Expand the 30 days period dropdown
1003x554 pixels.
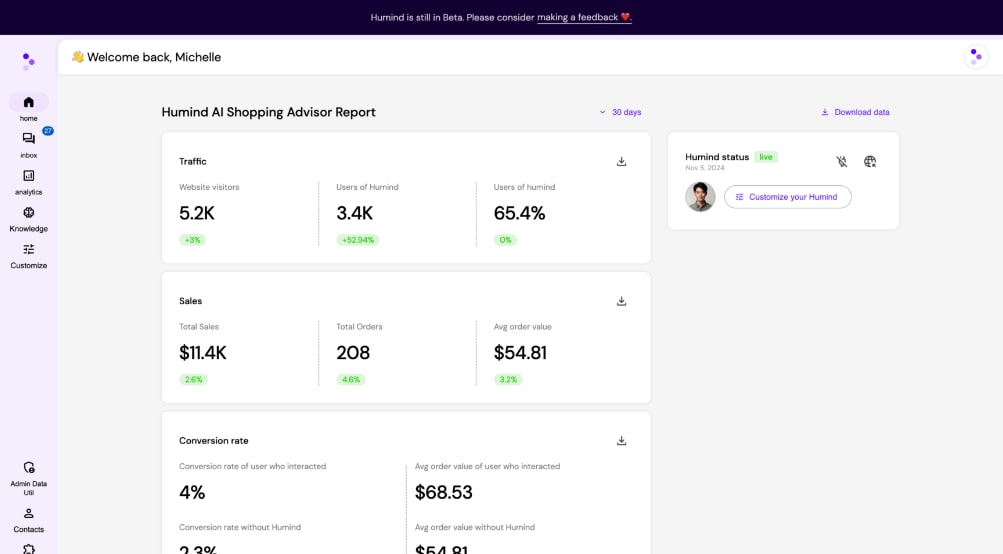click(x=620, y=112)
